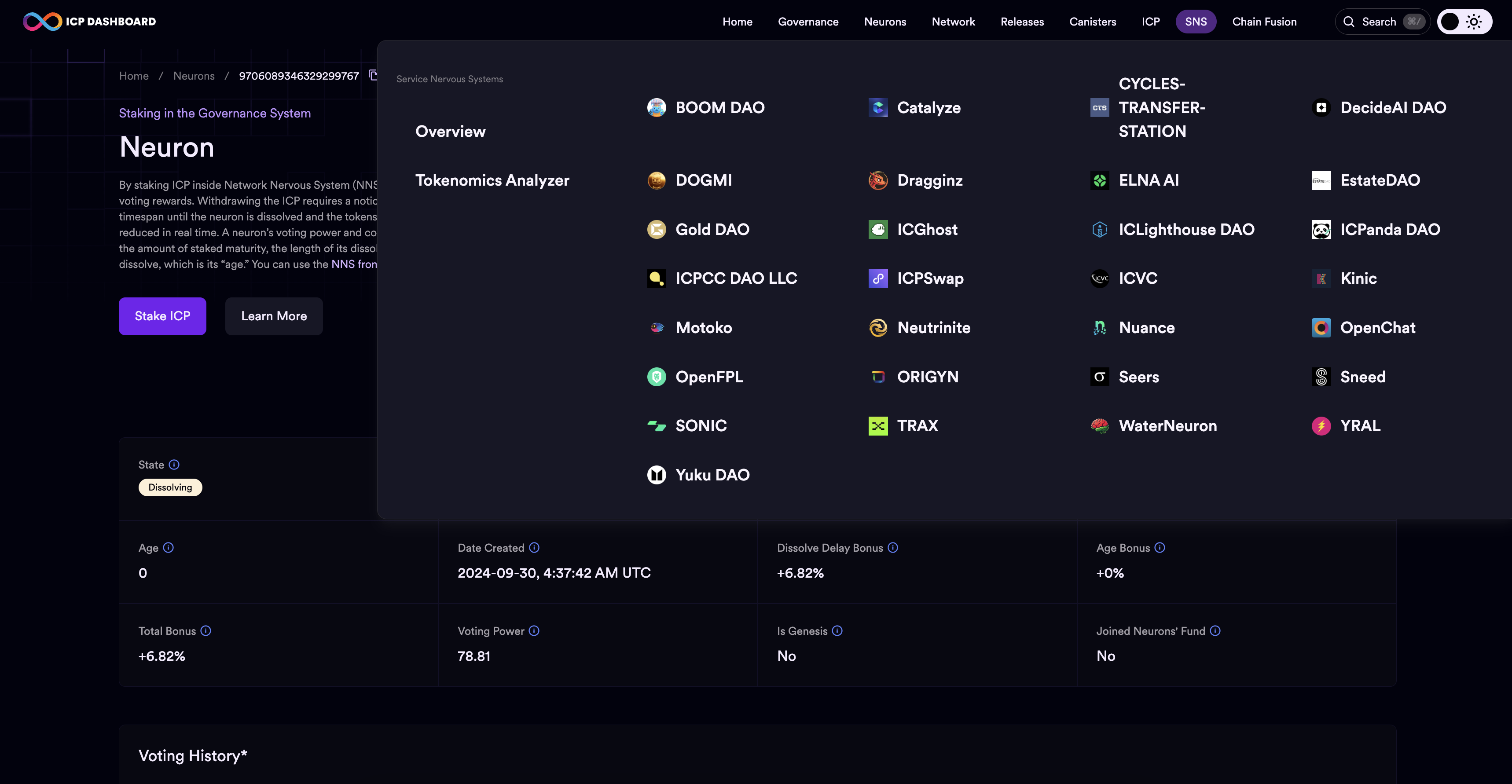Show info tooltip for Voting Power
This screenshot has width=1512, height=784.
[534, 631]
